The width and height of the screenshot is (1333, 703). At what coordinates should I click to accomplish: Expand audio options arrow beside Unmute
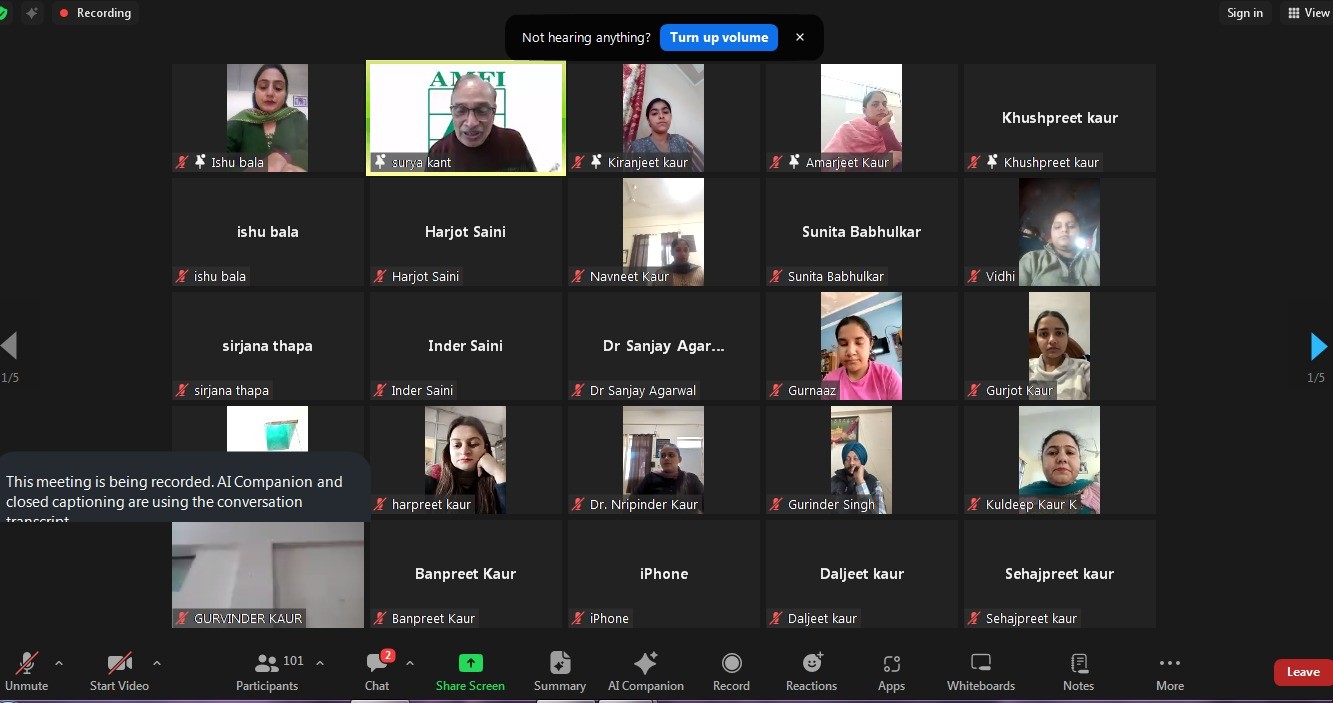(x=58, y=663)
